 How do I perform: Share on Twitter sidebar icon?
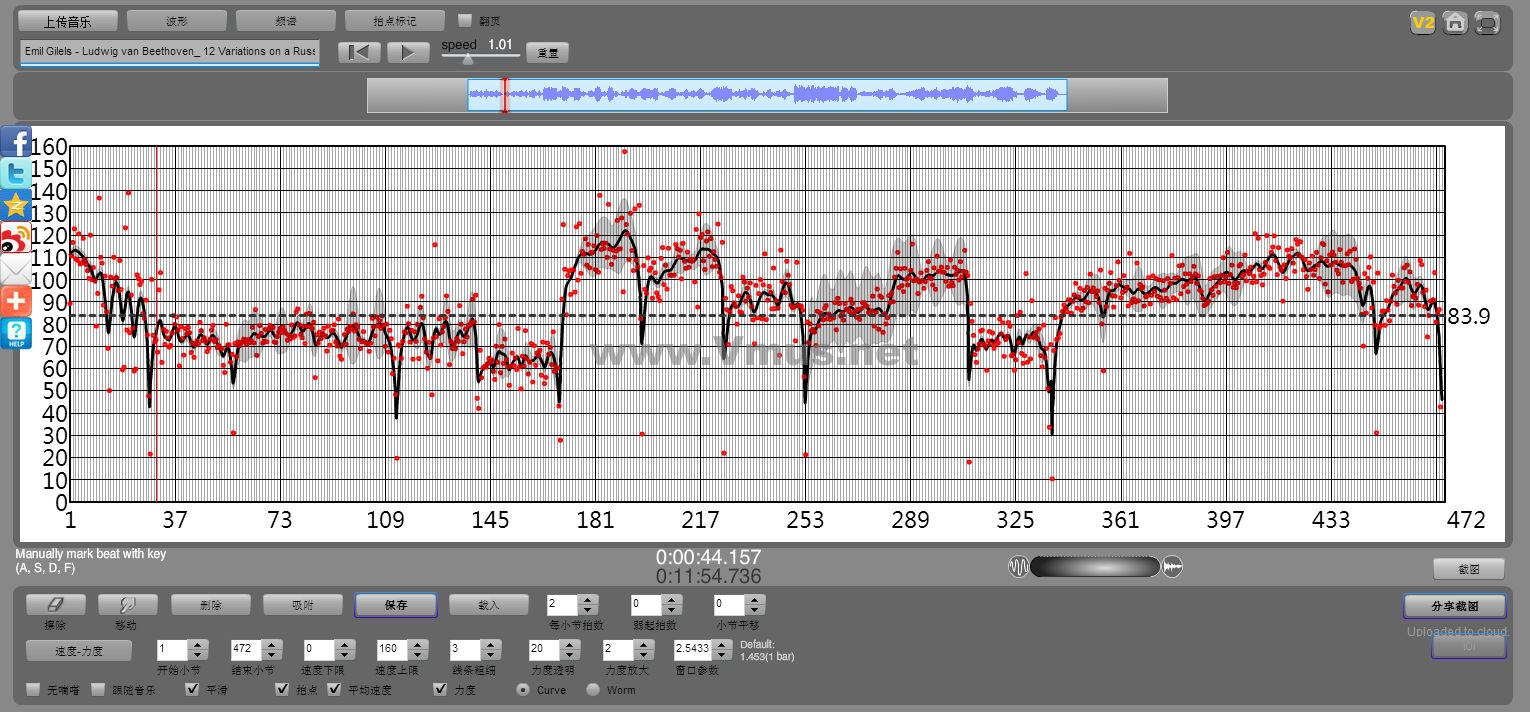tap(16, 175)
